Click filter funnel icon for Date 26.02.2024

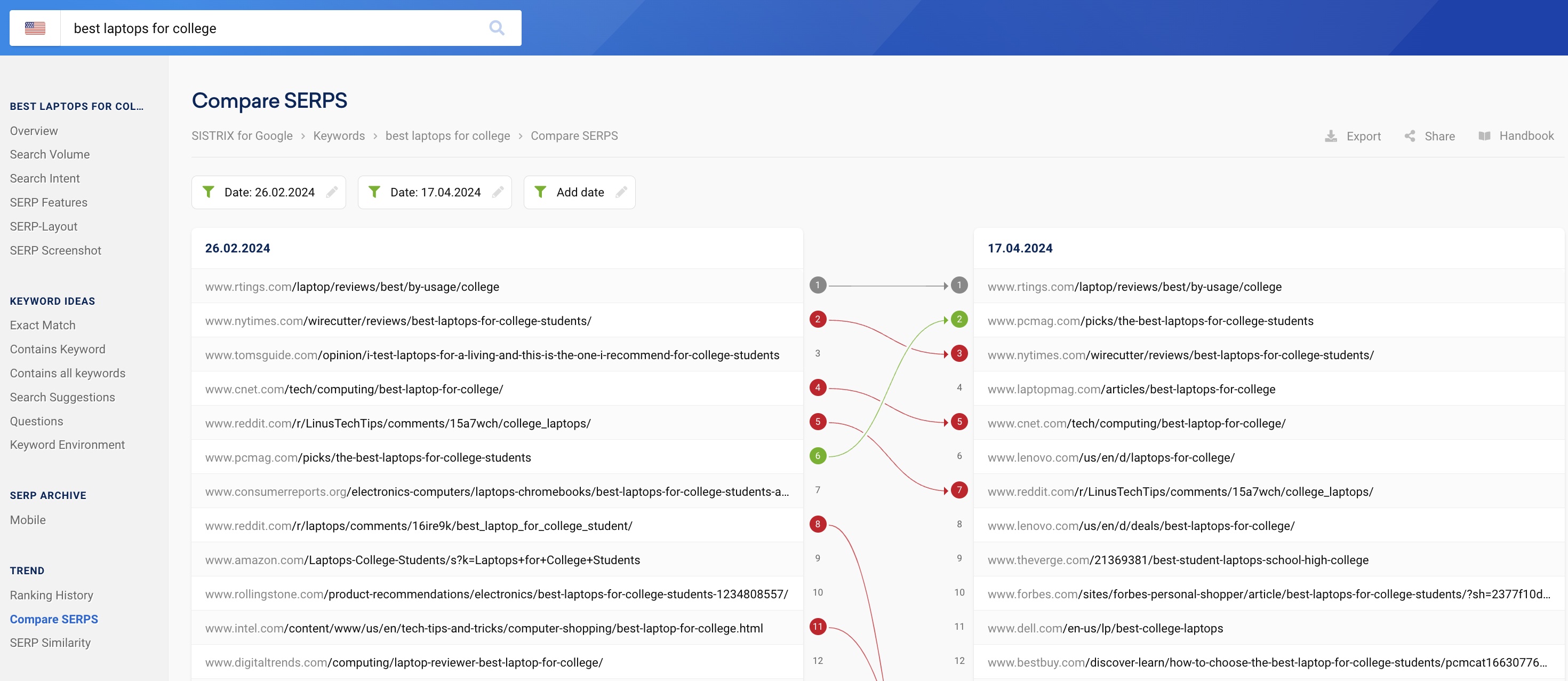[208, 192]
